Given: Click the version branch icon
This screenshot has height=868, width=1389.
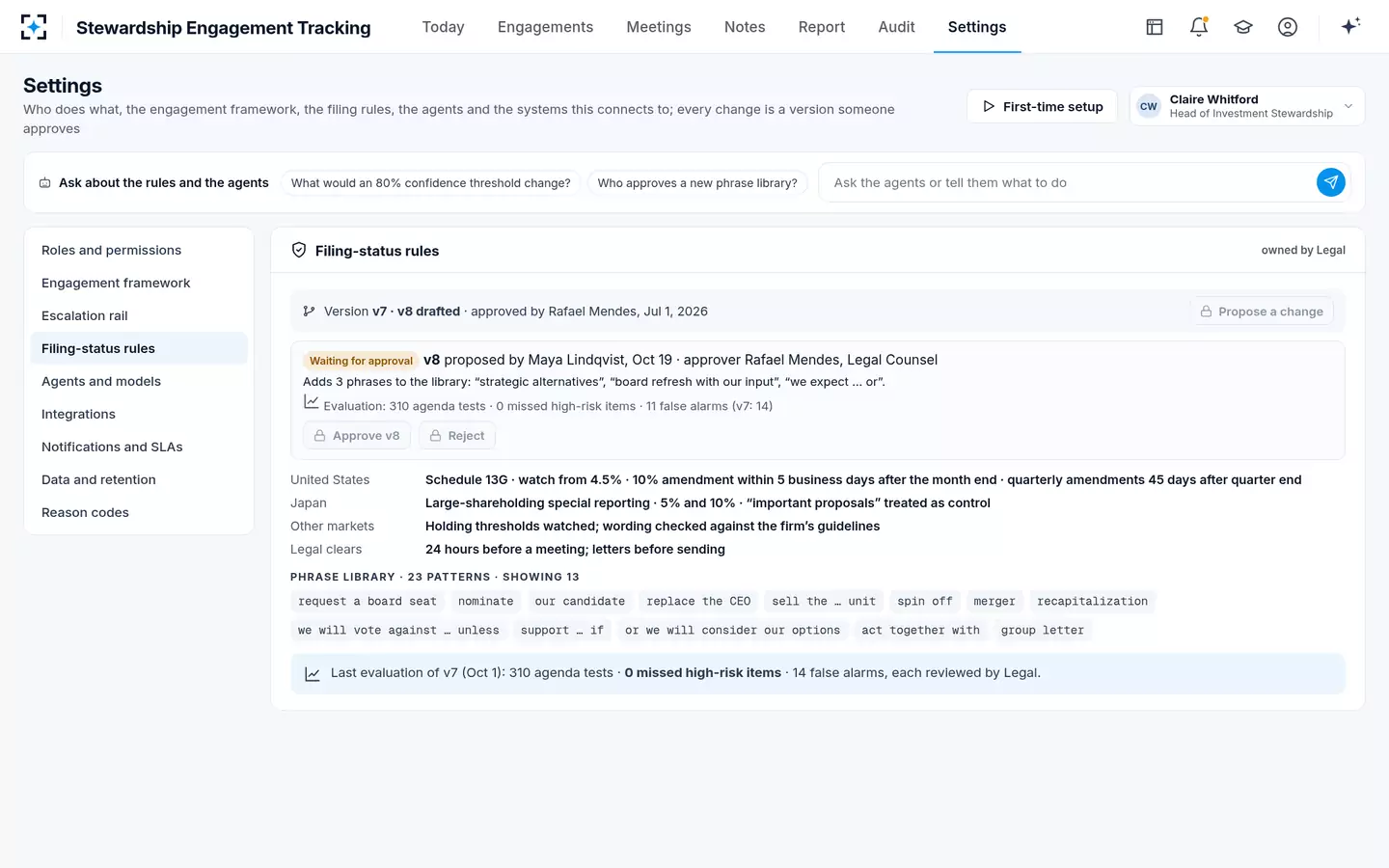Looking at the screenshot, I should click(309, 312).
